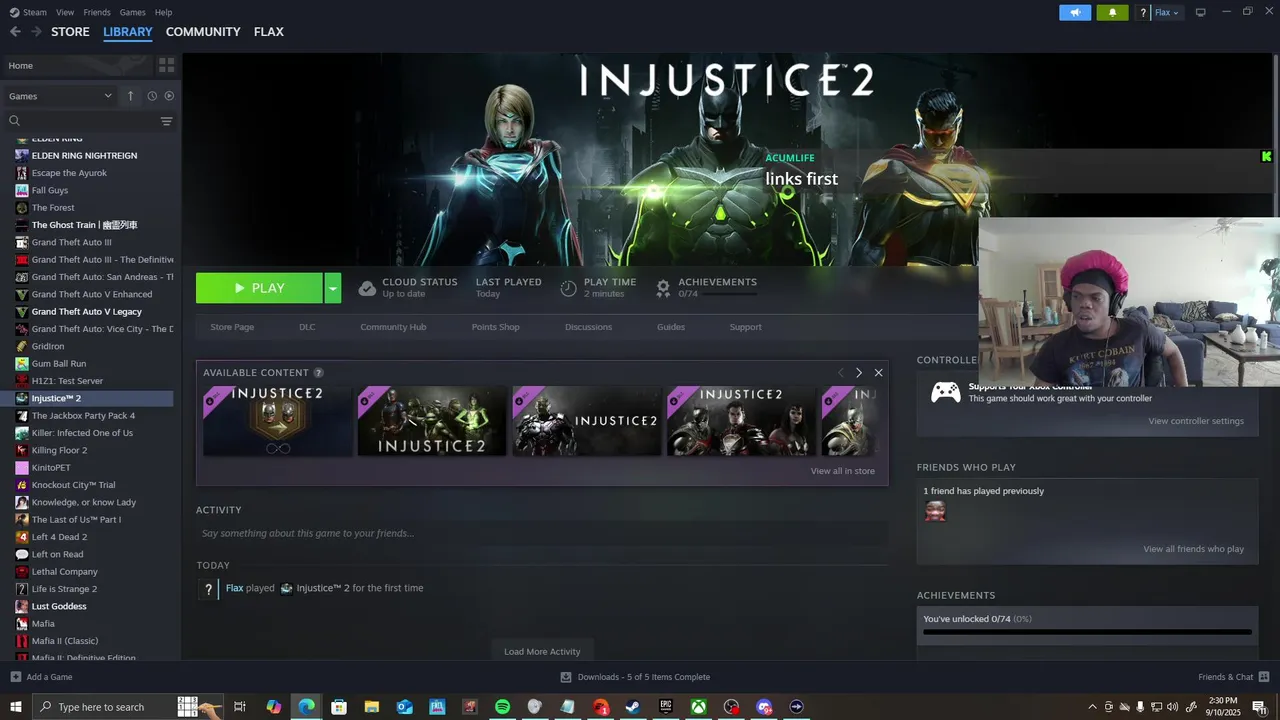This screenshot has height=720, width=1280.
Task: Select Killing Floor 2
Action: pyautogui.click(x=59, y=450)
